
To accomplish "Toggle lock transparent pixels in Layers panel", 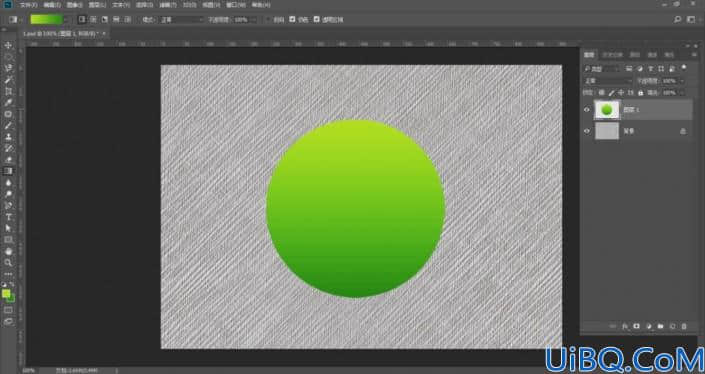I will click(x=601, y=93).
